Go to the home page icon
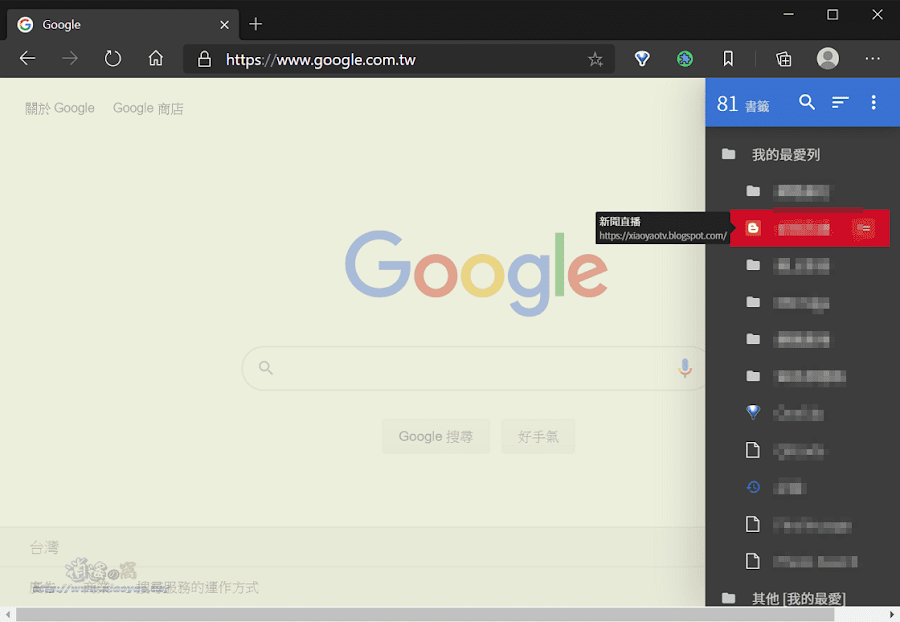The image size is (900, 622). pos(156,59)
